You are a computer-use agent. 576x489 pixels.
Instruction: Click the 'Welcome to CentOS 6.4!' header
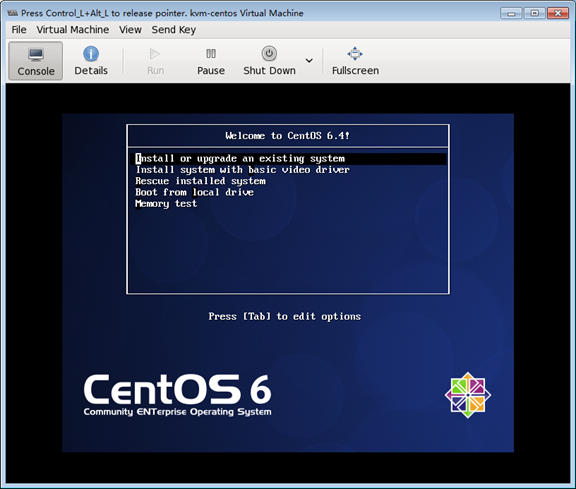pos(288,136)
